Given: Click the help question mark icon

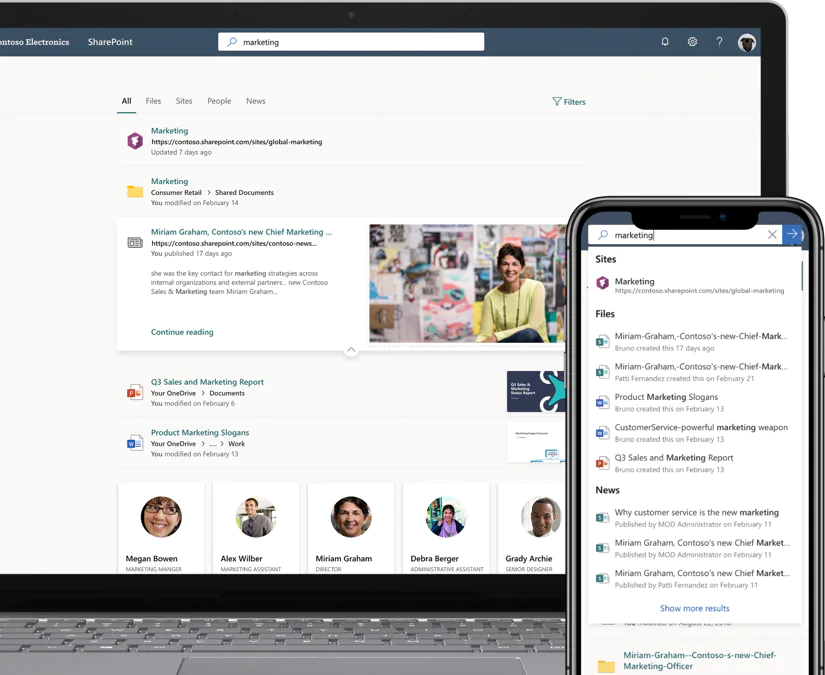Looking at the screenshot, I should click(x=719, y=42).
